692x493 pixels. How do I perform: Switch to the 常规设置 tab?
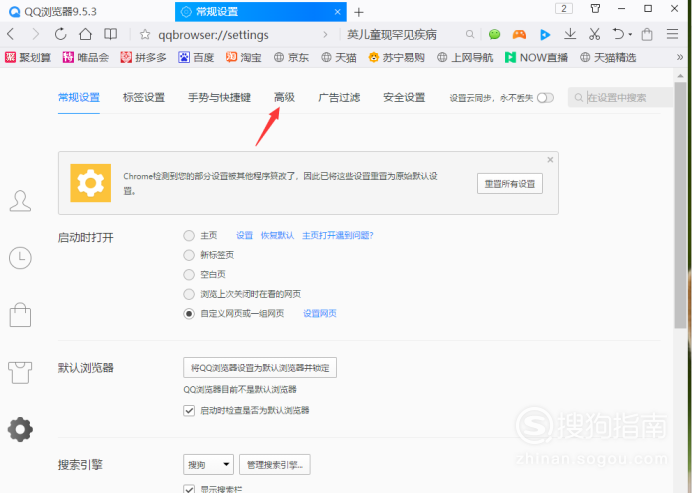(x=79, y=98)
